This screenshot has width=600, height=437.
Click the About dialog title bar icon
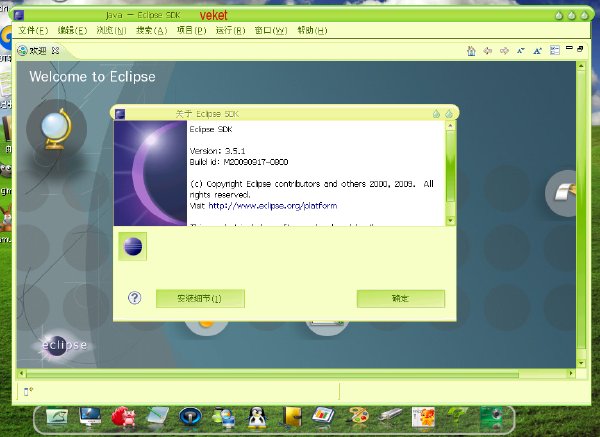(x=120, y=114)
